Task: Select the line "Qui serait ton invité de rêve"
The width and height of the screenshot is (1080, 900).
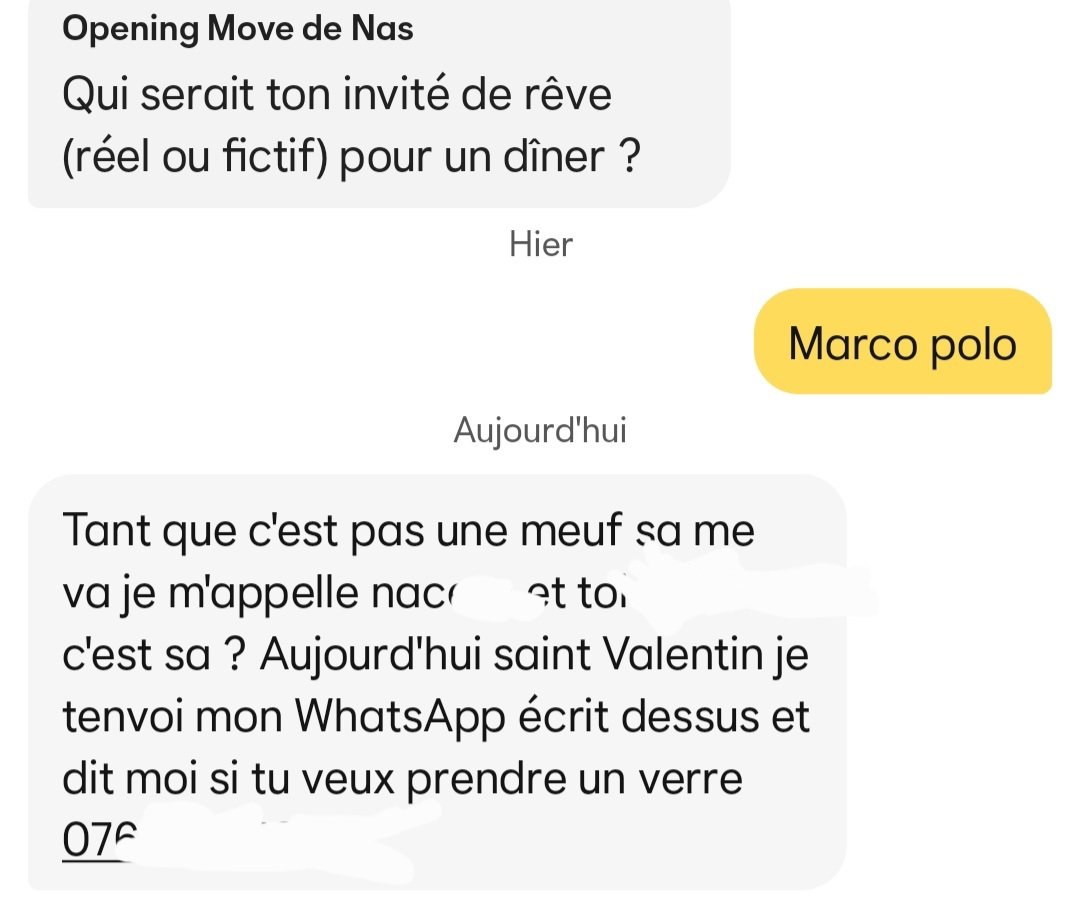Action: [336, 95]
